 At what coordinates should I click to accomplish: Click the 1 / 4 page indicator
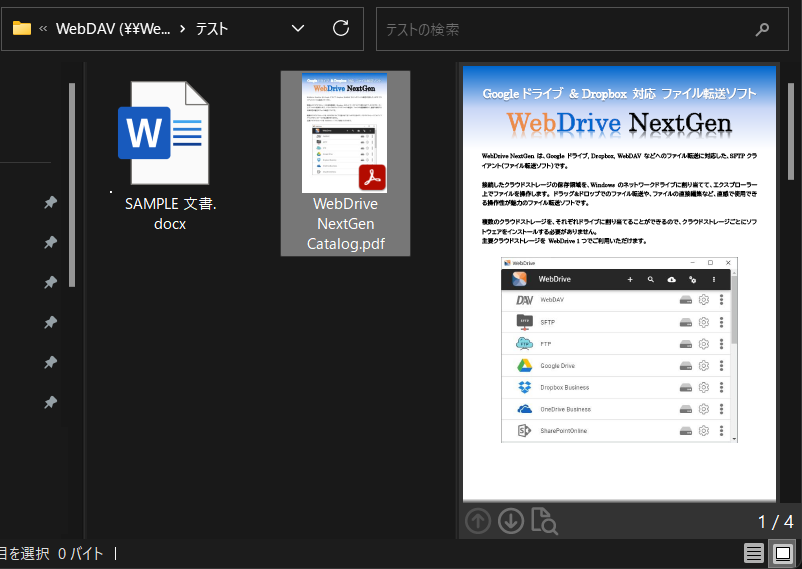coord(775,521)
